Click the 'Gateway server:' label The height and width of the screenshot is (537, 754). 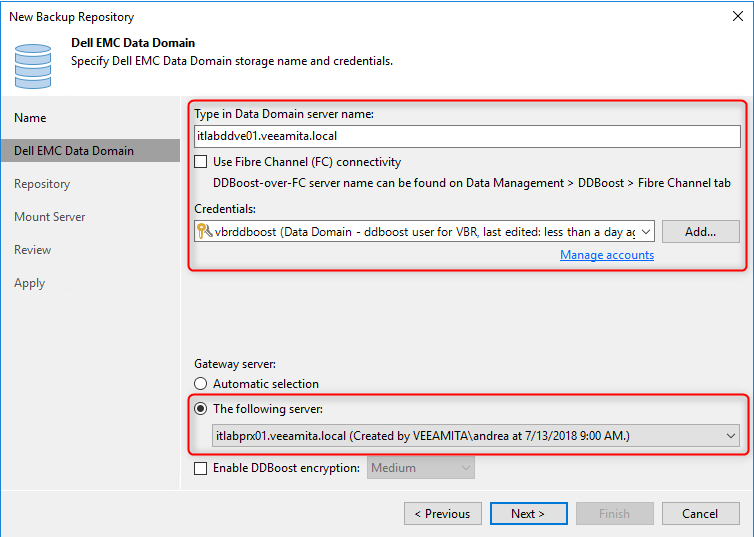[x=235, y=364]
